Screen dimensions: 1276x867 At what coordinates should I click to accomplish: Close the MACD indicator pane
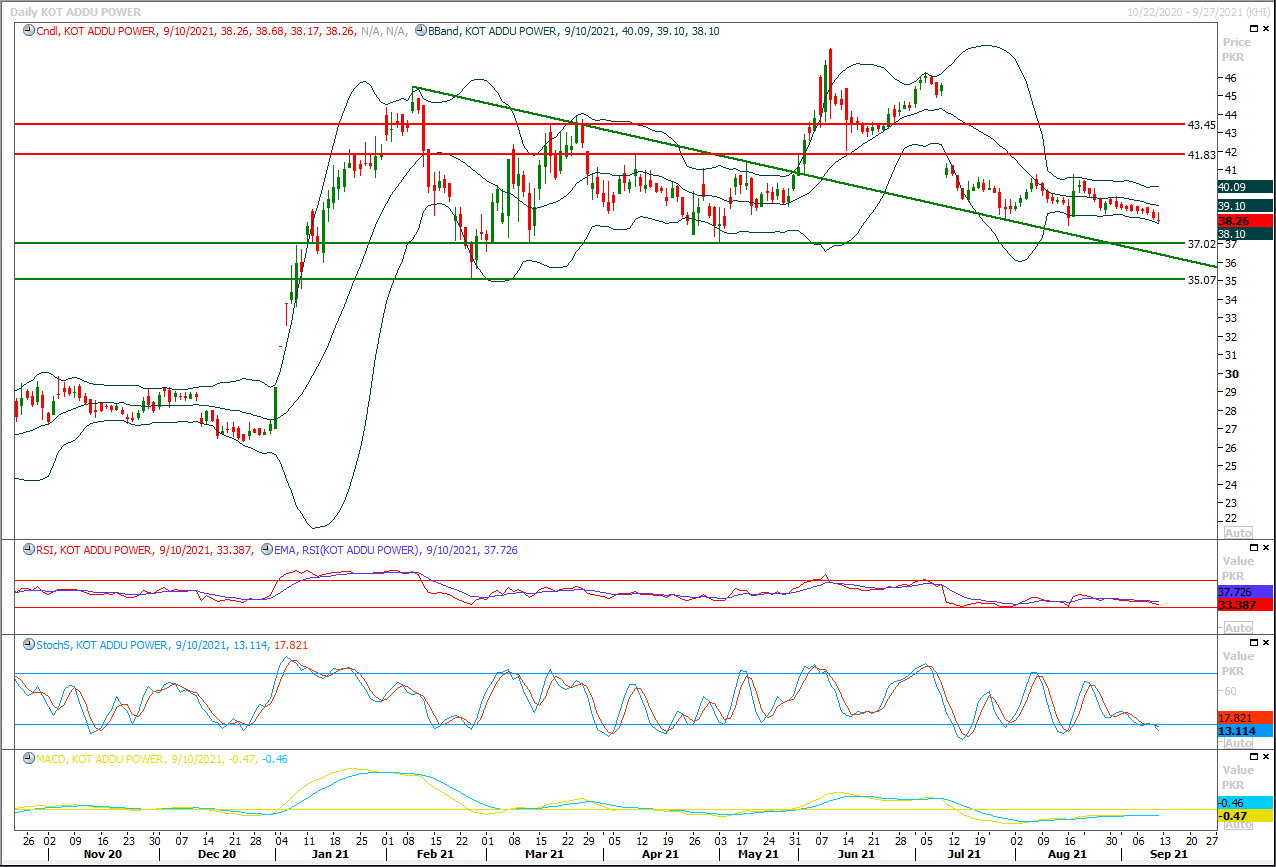click(x=1266, y=758)
